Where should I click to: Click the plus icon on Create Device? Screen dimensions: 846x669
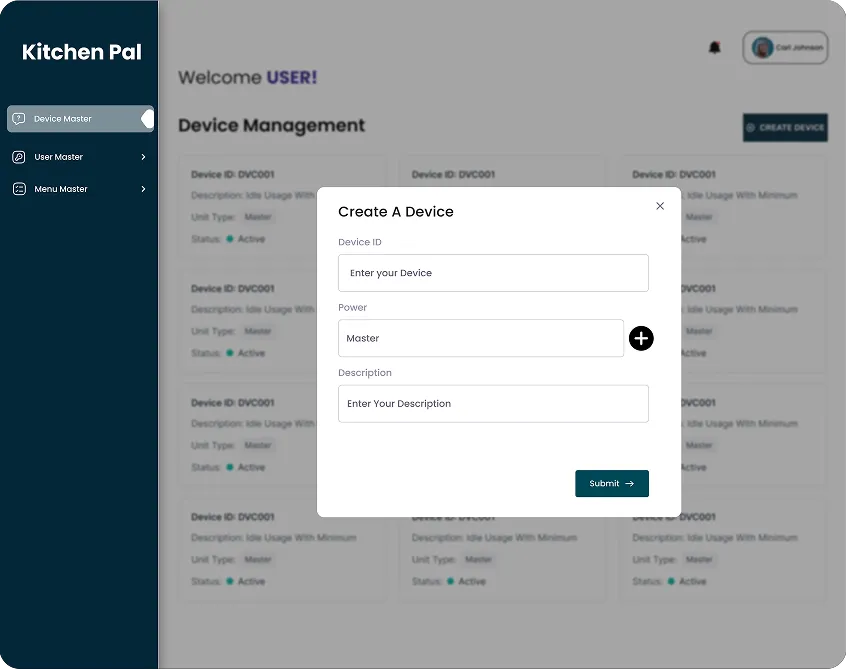(751, 128)
